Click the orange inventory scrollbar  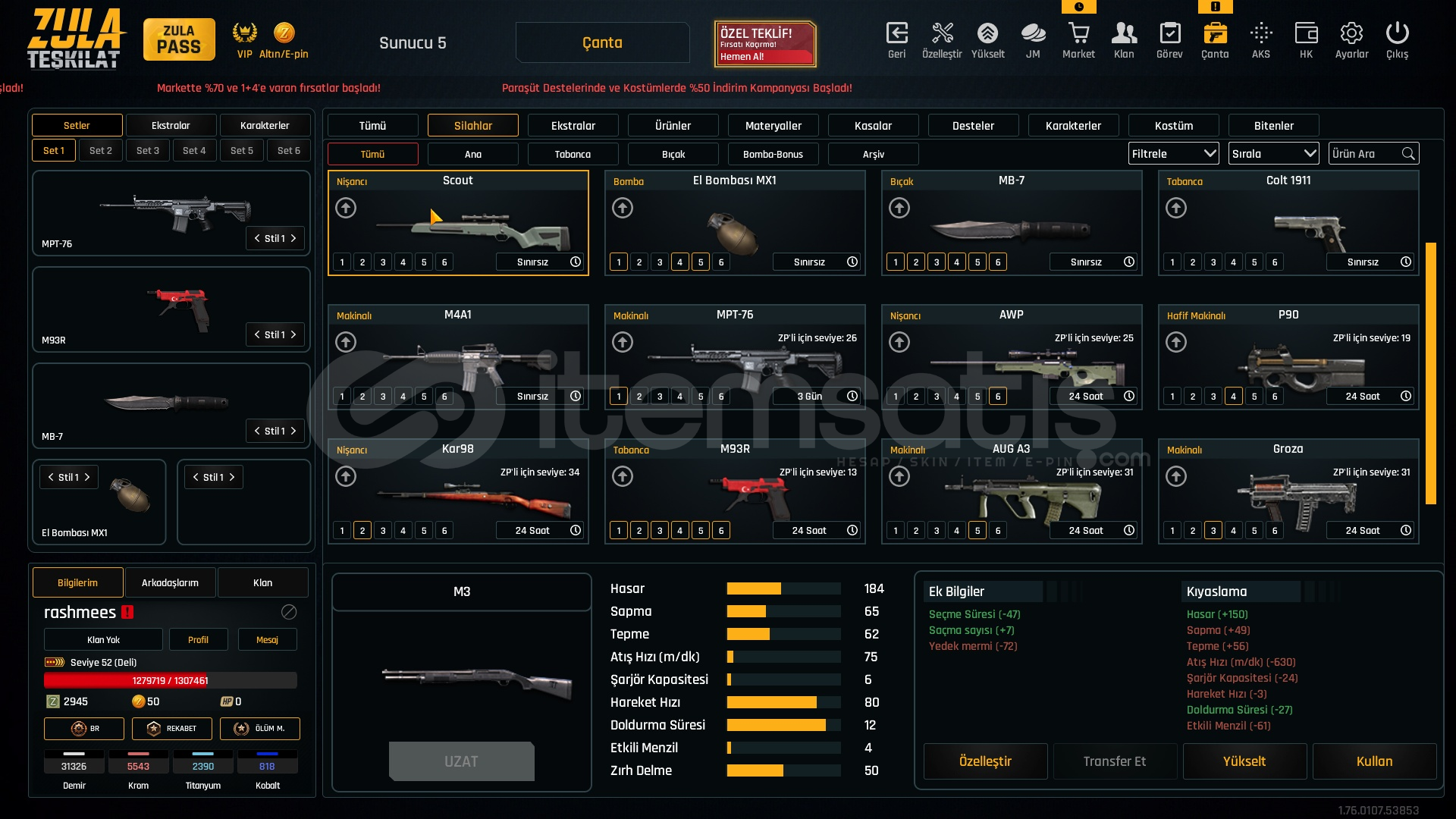[1431, 373]
